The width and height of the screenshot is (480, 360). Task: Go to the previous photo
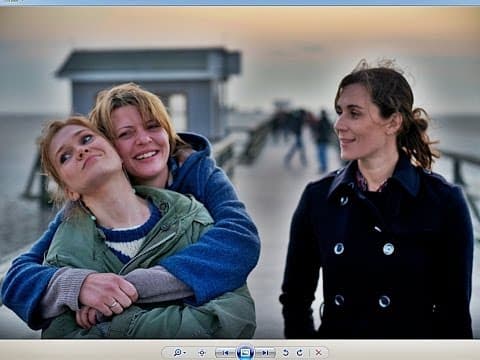pyautogui.click(x=225, y=352)
